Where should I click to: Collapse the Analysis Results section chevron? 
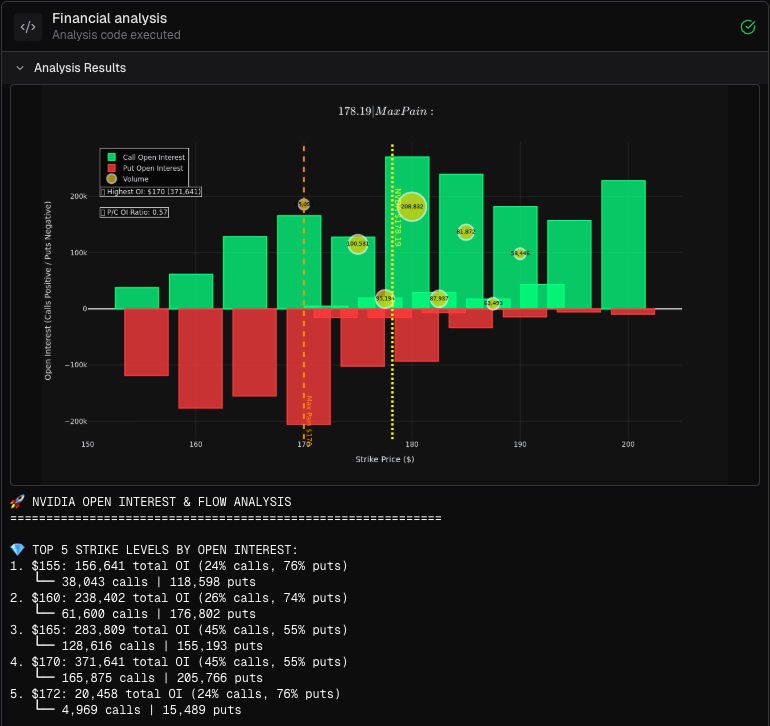coord(20,68)
